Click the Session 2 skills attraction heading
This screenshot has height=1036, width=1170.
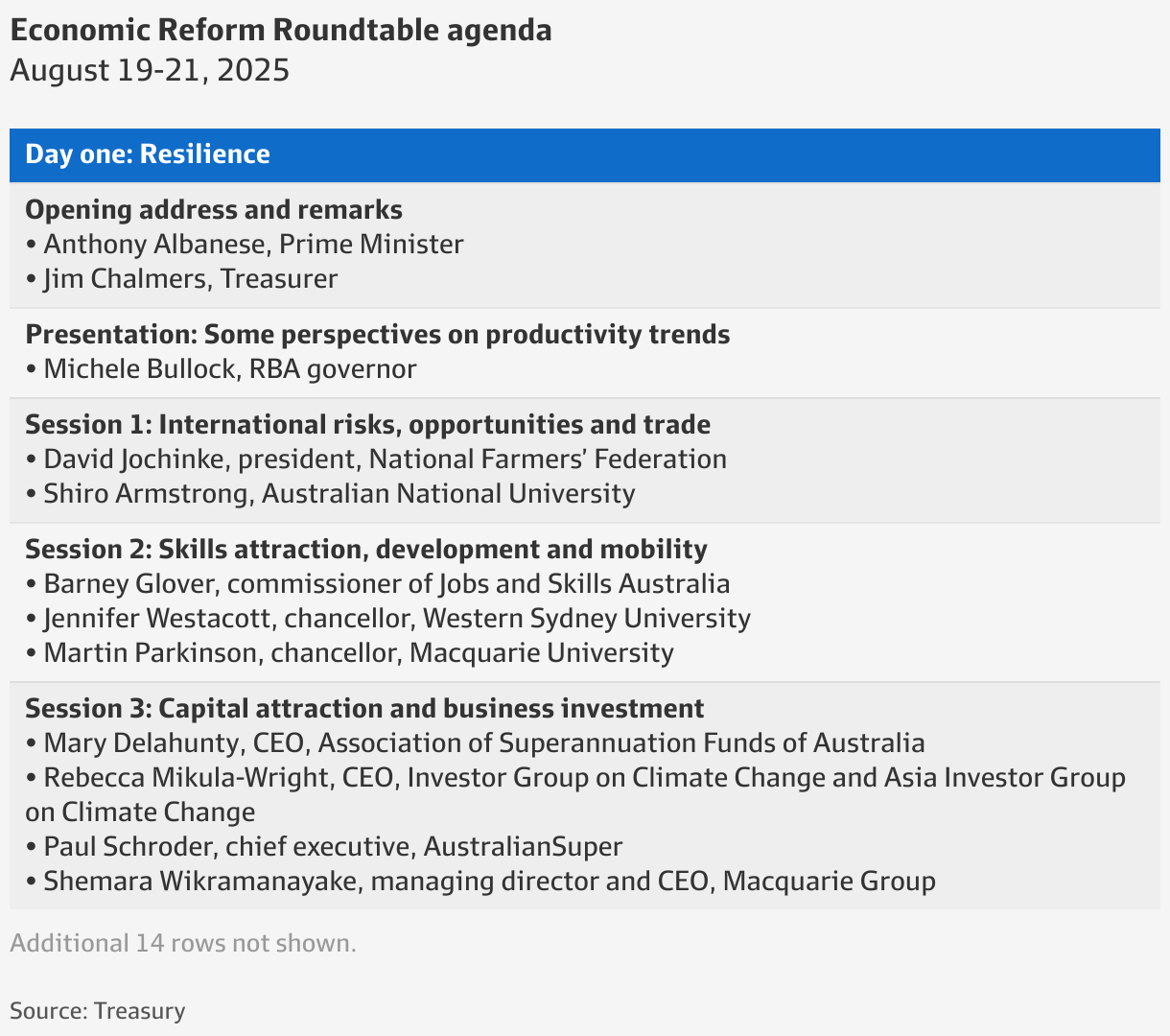pos(365,550)
